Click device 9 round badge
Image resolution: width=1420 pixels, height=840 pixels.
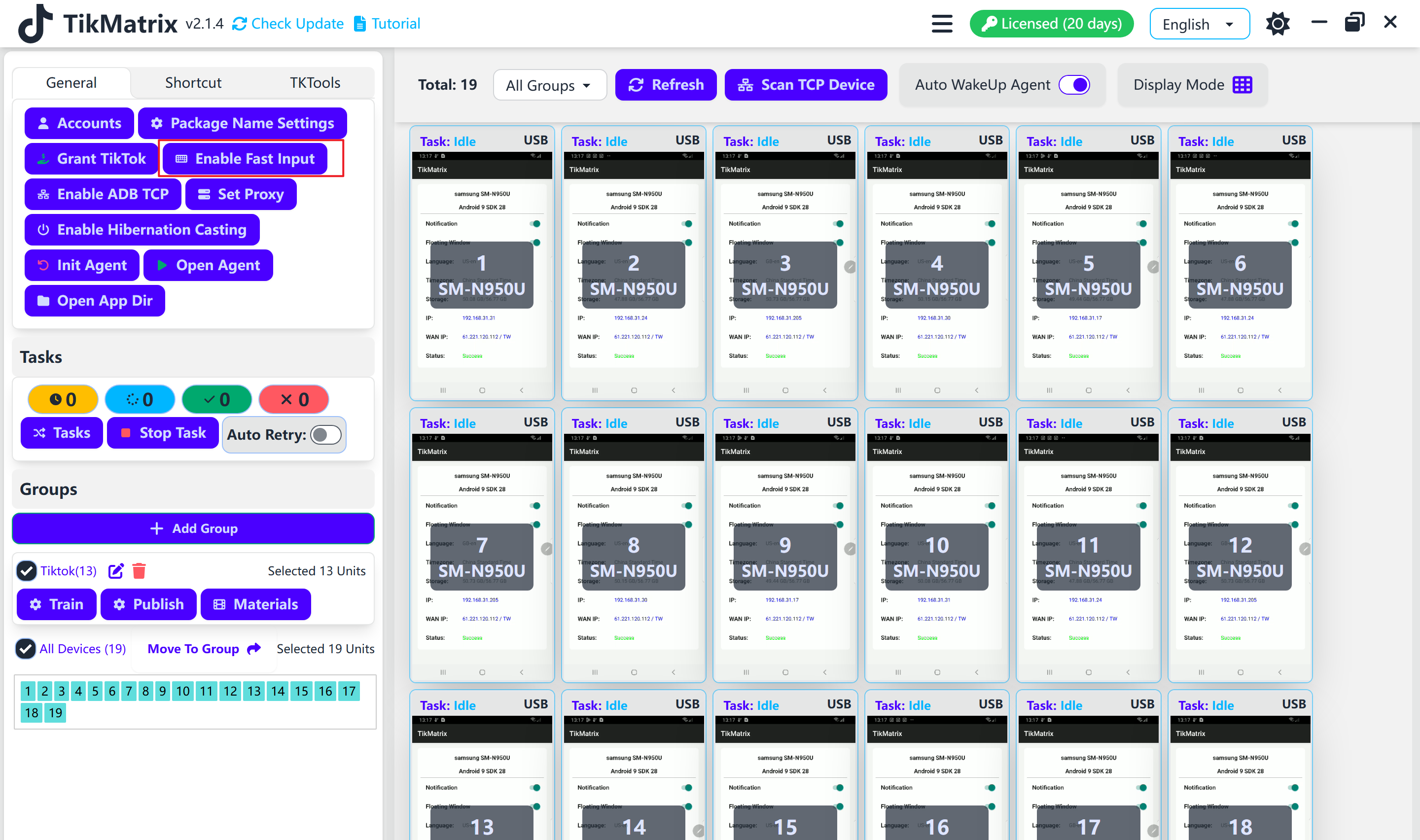click(x=850, y=549)
